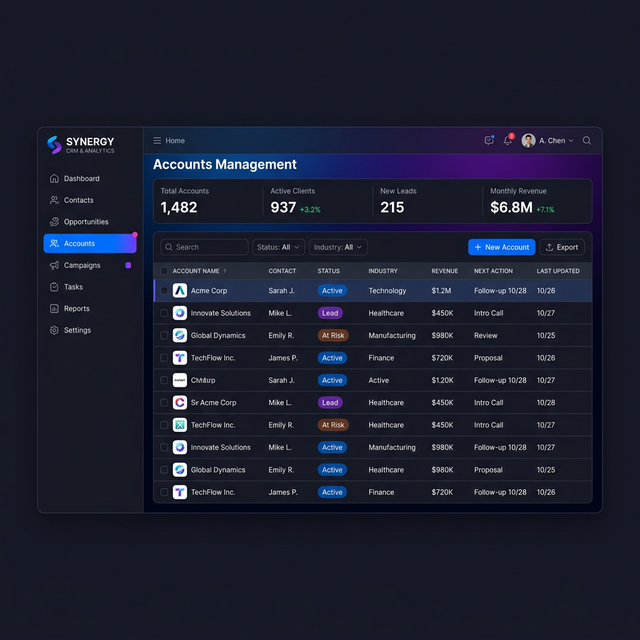Click the CM&ırp company logo

point(180,380)
